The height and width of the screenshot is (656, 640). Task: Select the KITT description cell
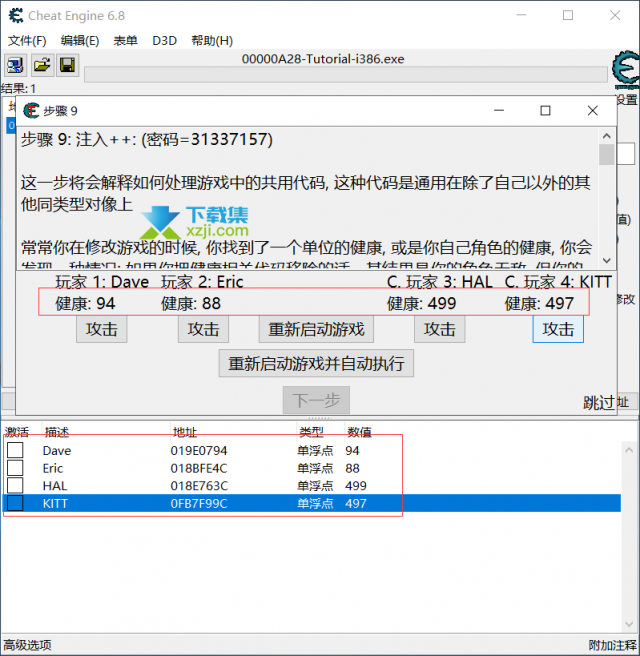coord(55,503)
